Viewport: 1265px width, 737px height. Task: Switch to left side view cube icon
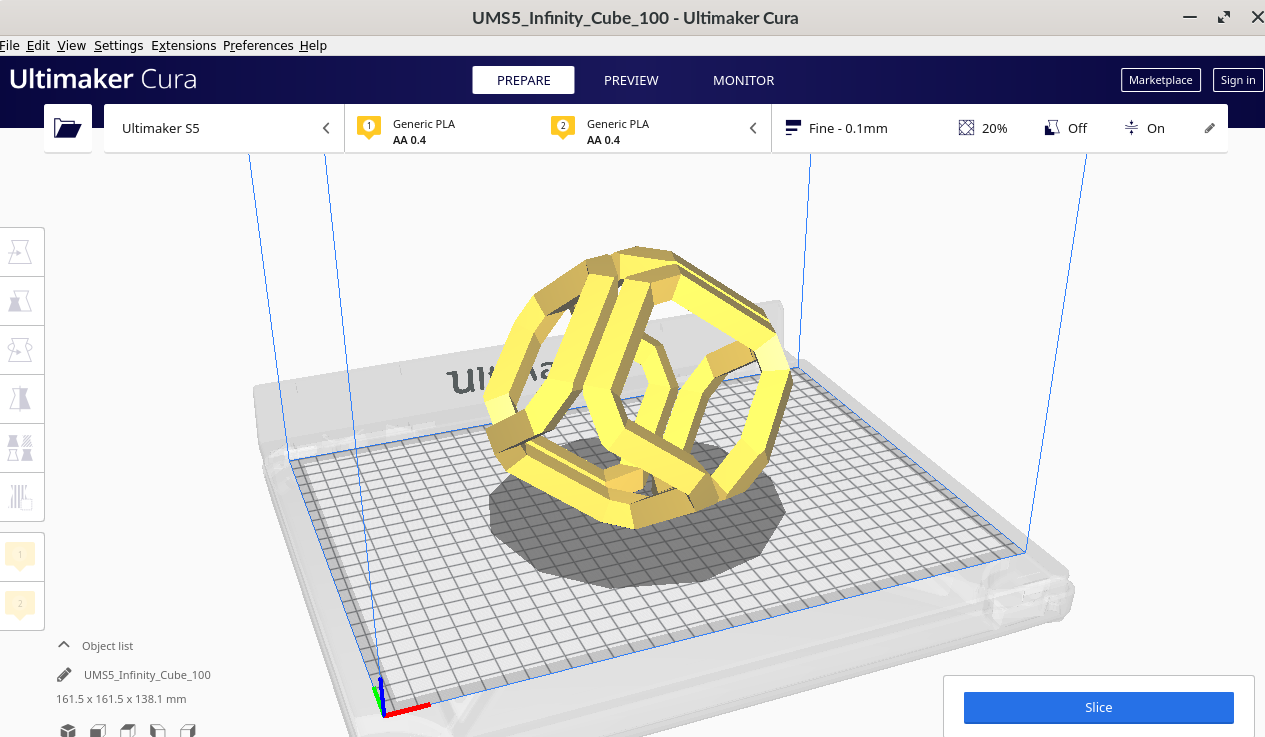click(x=157, y=730)
